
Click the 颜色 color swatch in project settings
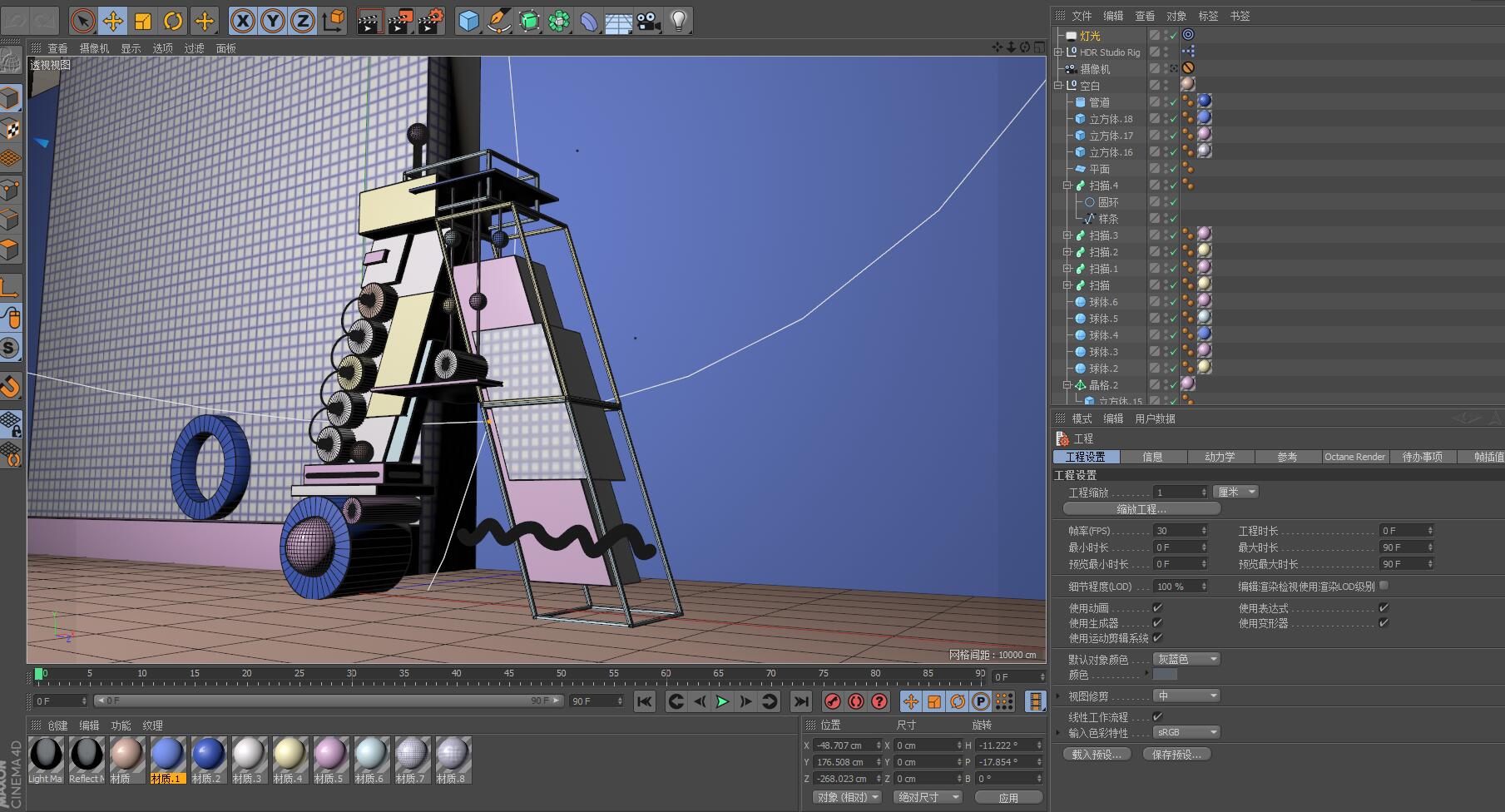coord(1165,675)
